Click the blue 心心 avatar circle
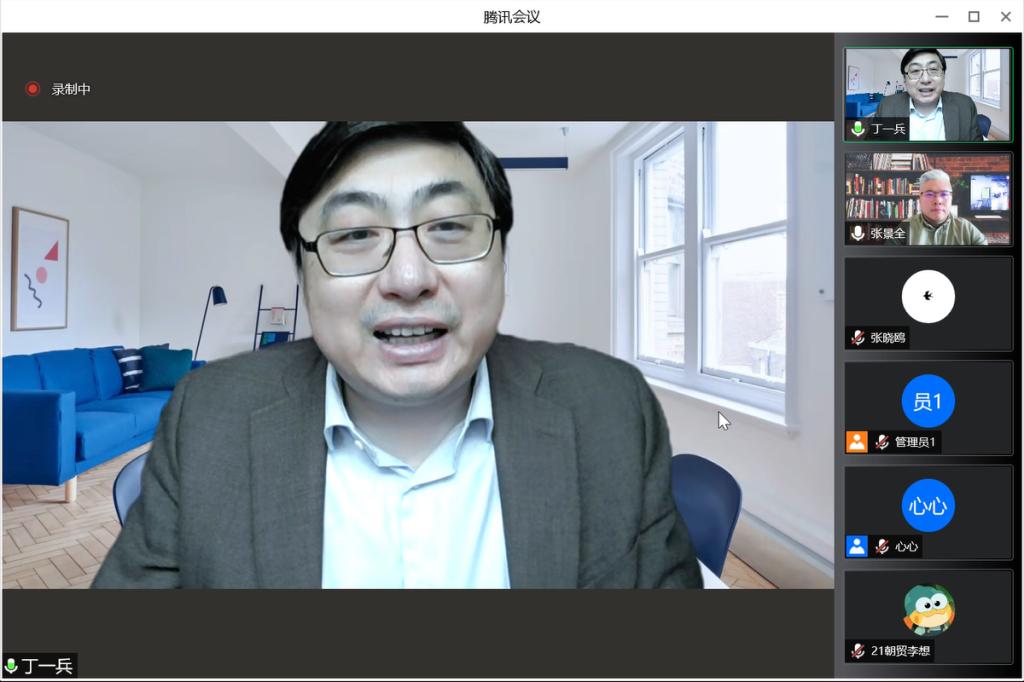 [x=927, y=505]
